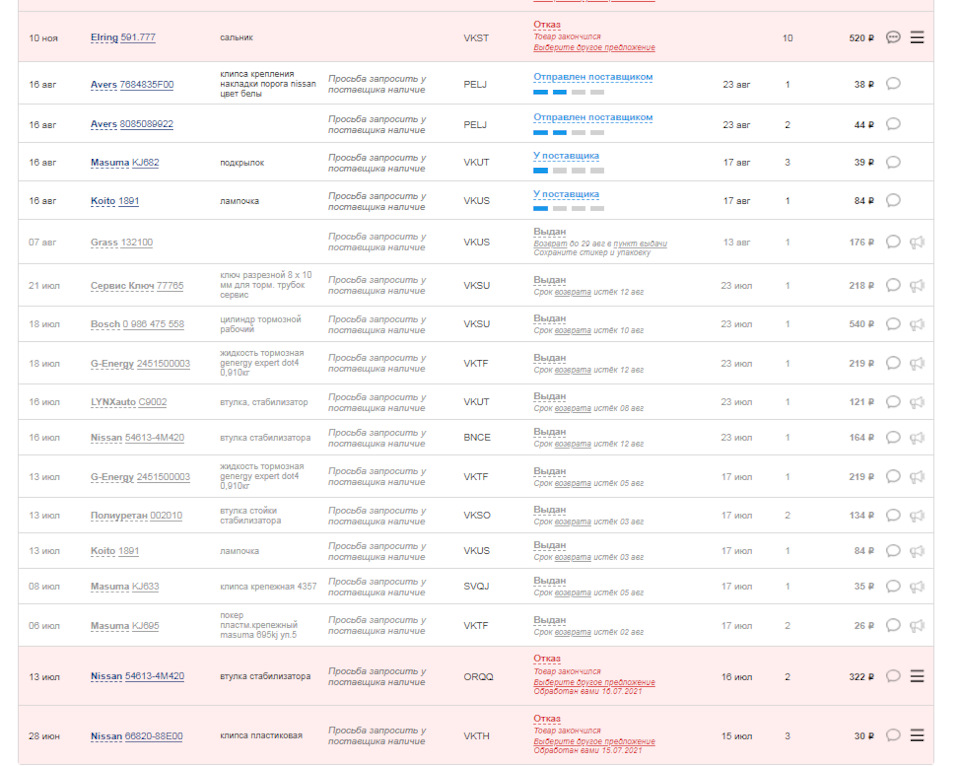The height and width of the screenshot is (766, 960).
Task: Click delivery progress bar for Masuma KJ682
Action: (x=569, y=171)
